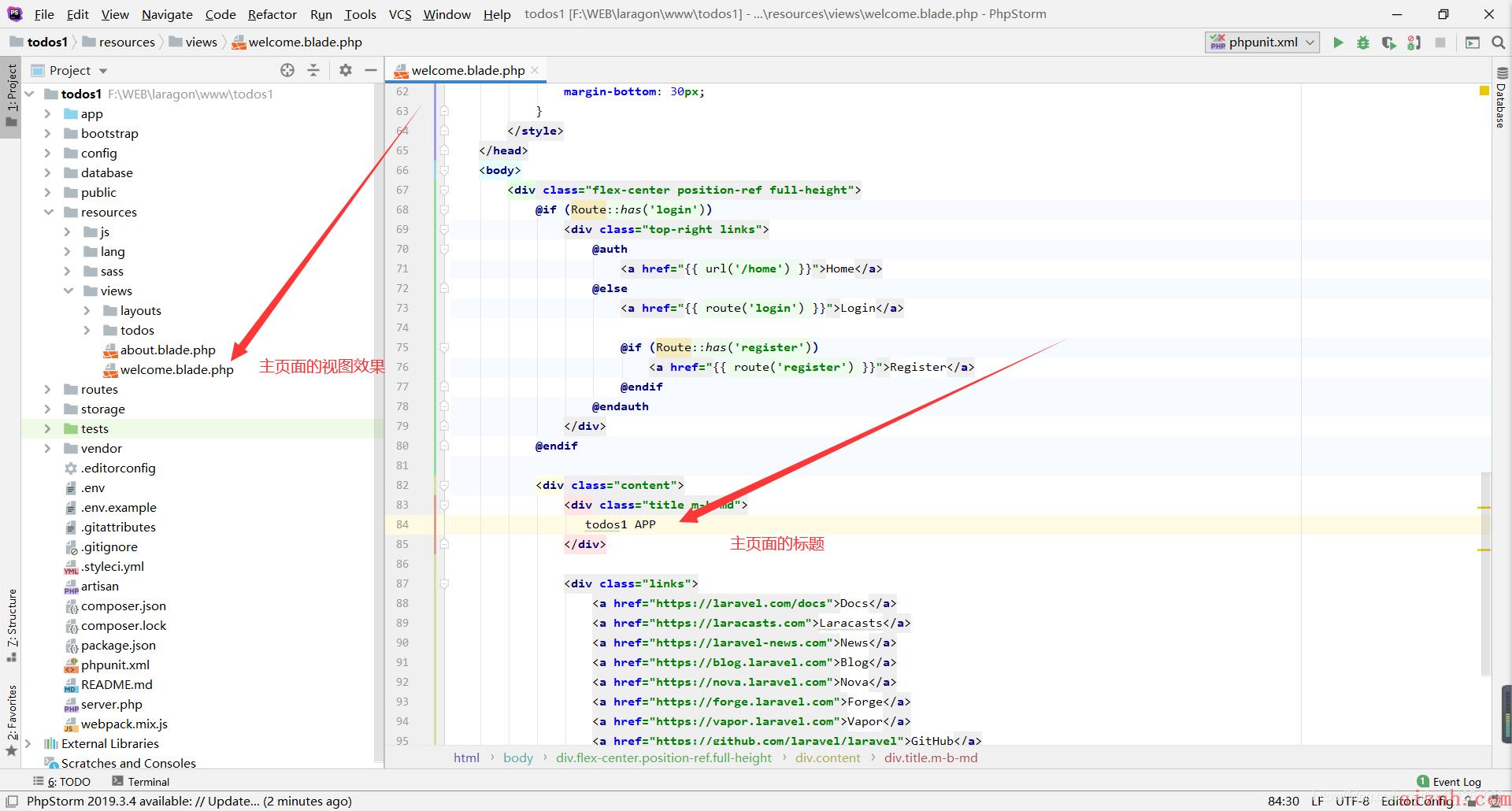Image resolution: width=1512 pixels, height=811 pixels.
Task: Click the PhpStorm update notification text
Action: 189,801
